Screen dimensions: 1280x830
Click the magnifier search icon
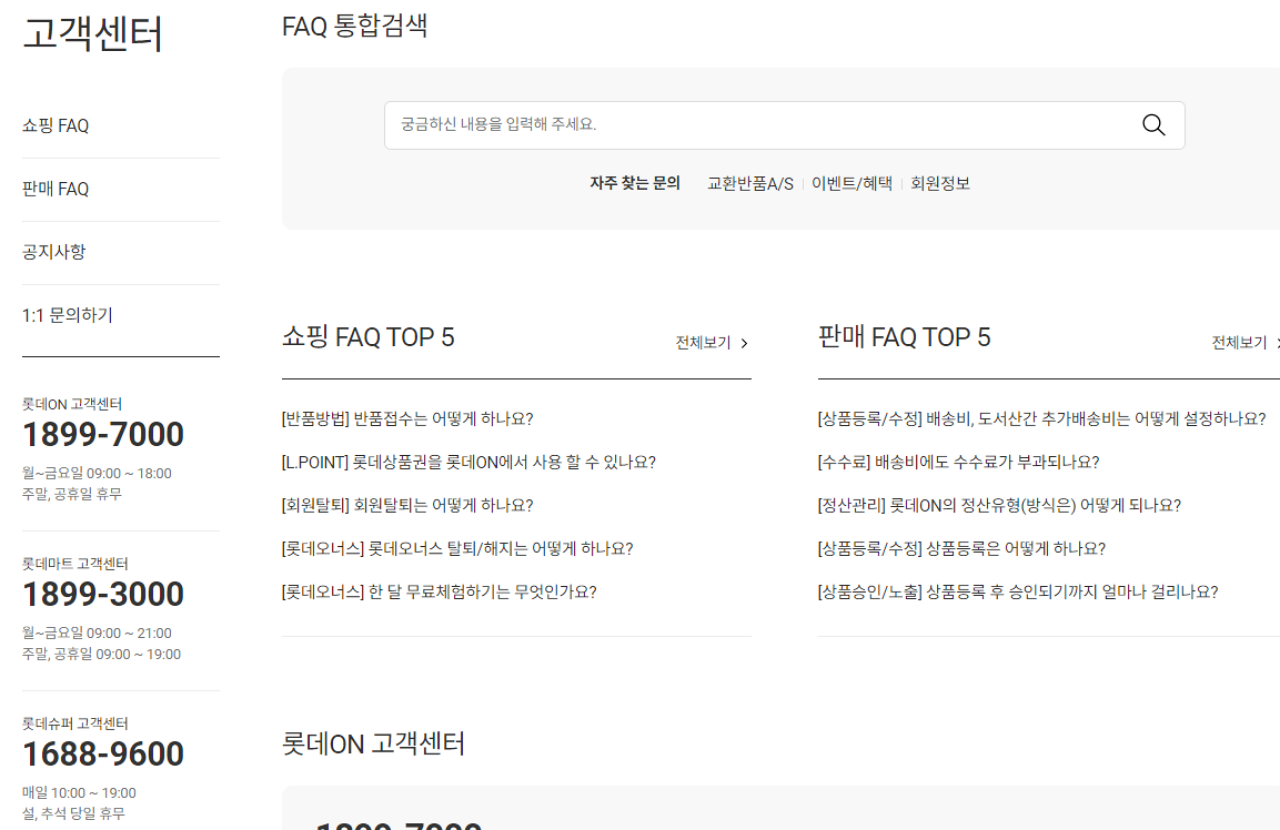[x=1153, y=125]
